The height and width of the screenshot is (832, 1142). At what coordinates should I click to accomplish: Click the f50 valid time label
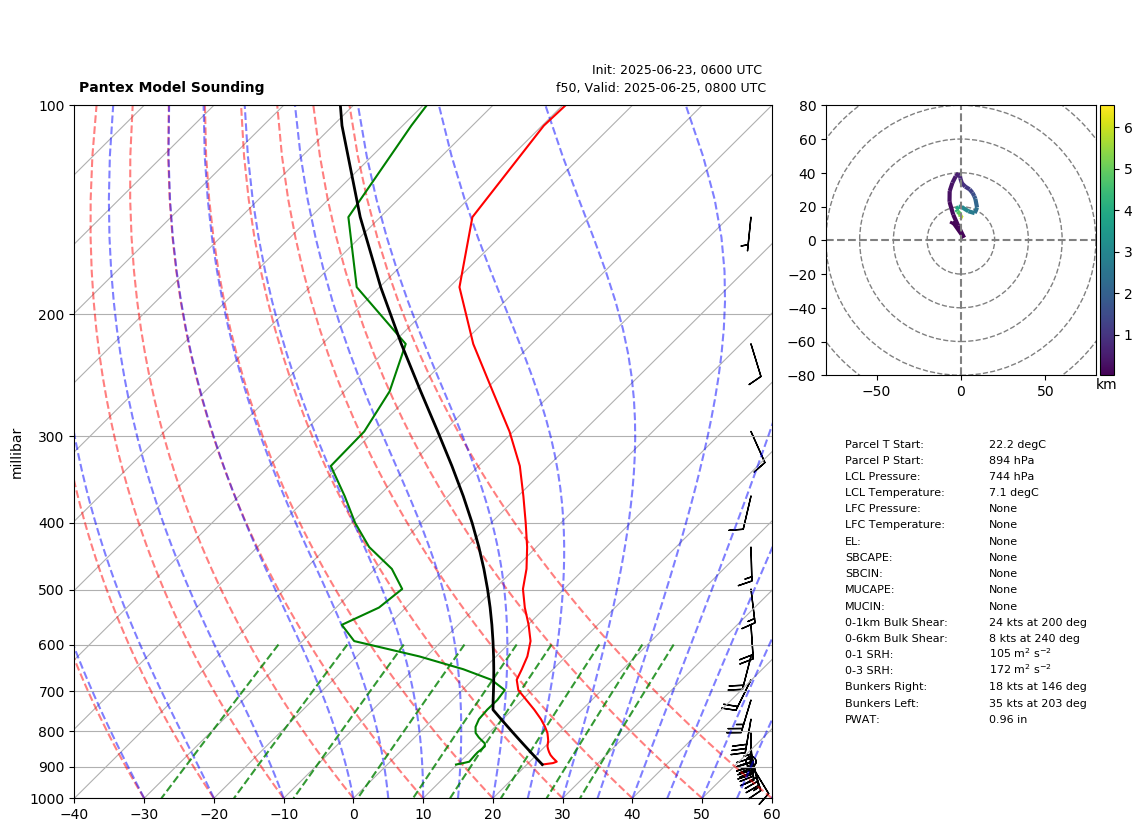point(661,88)
